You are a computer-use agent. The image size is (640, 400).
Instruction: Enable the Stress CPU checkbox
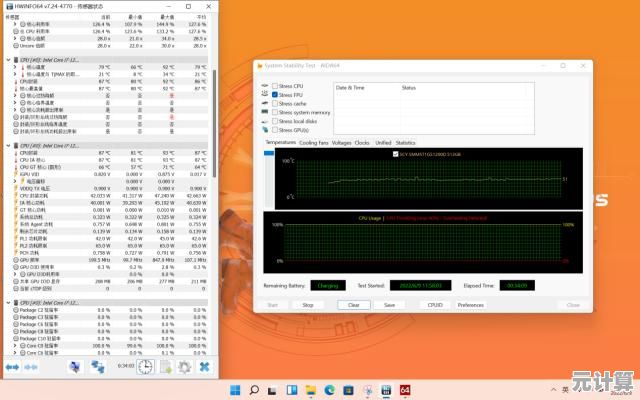pos(276,86)
